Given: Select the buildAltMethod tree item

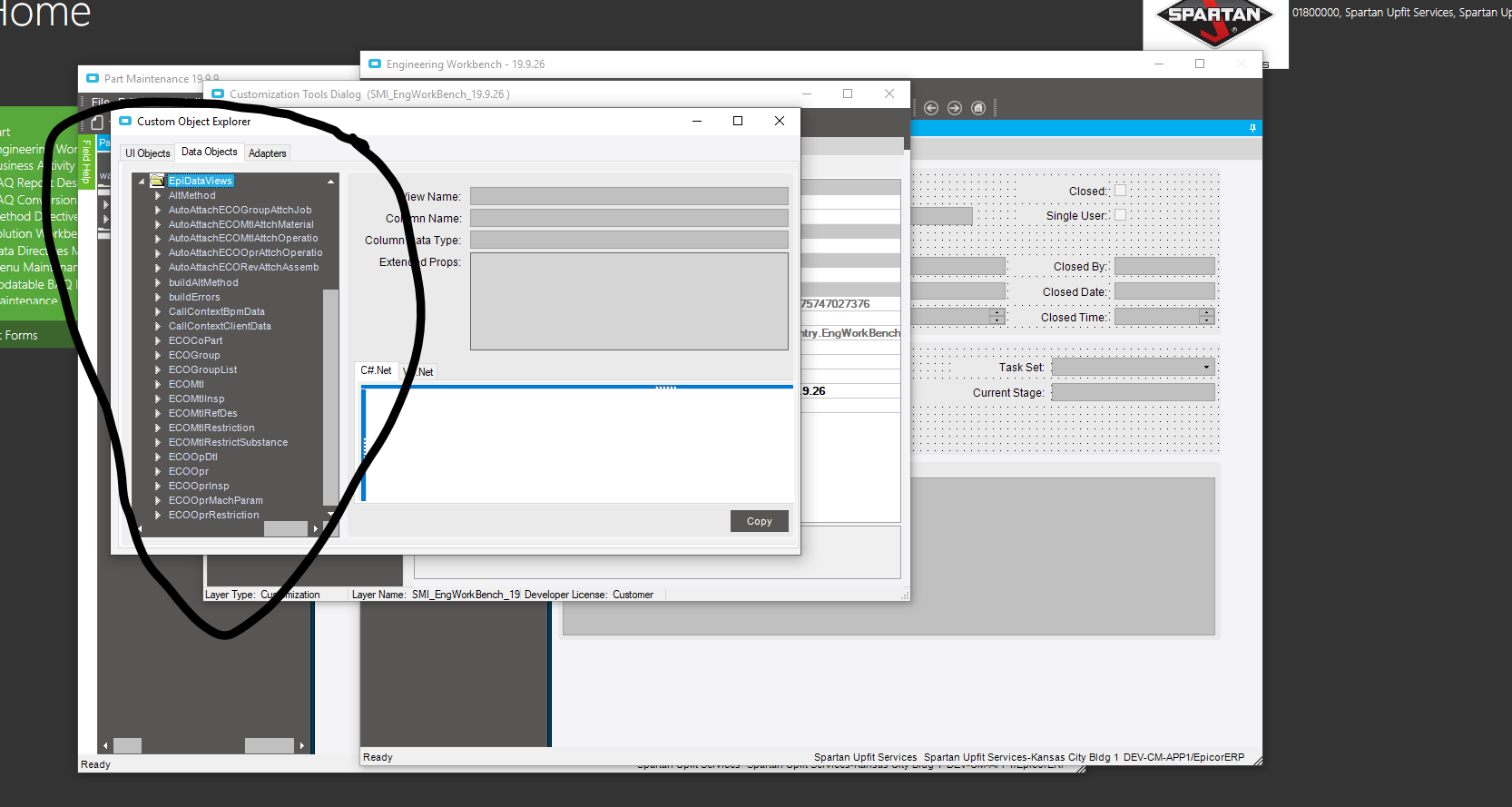Looking at the screenshot, I should (203, 282).
